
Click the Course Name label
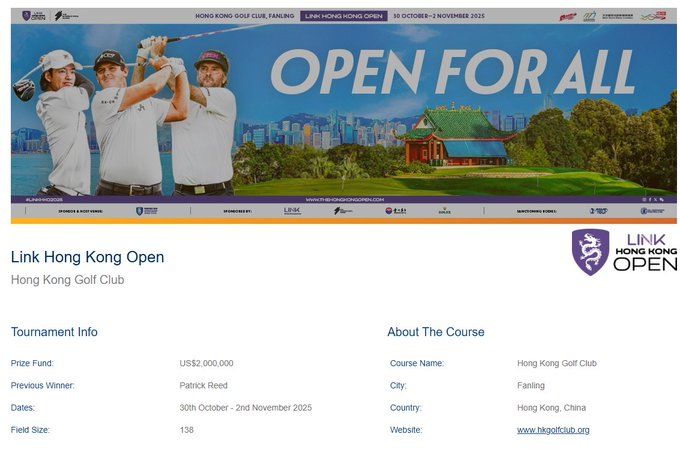point(417,363)
